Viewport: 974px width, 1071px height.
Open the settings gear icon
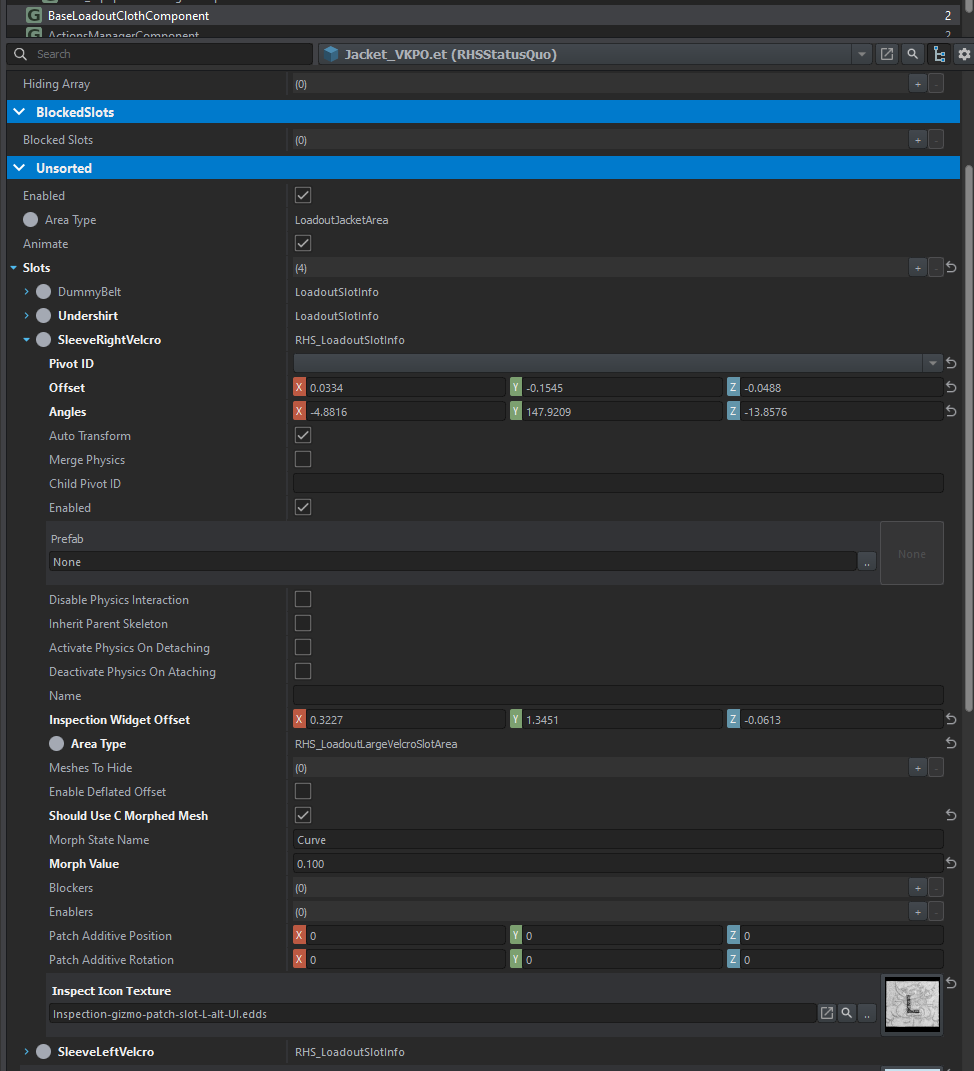tap(964, 54)
